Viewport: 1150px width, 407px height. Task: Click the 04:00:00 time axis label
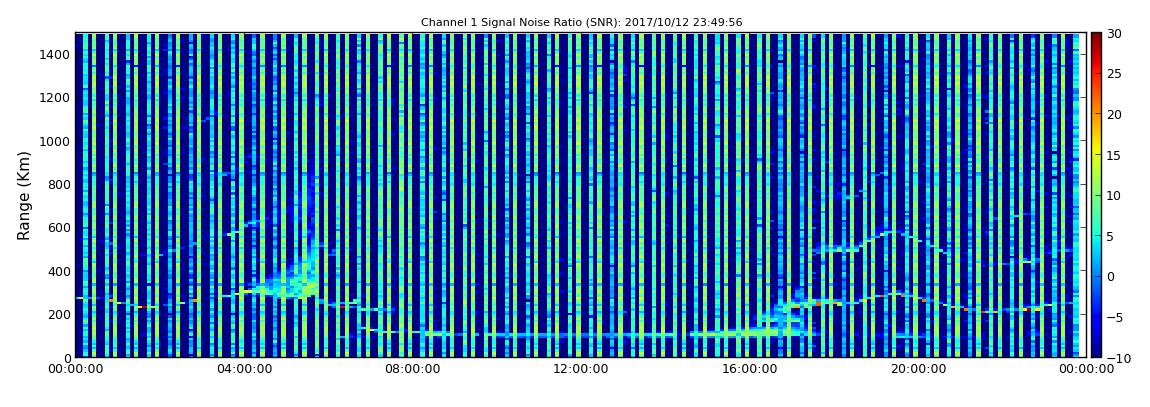point(246,370)
